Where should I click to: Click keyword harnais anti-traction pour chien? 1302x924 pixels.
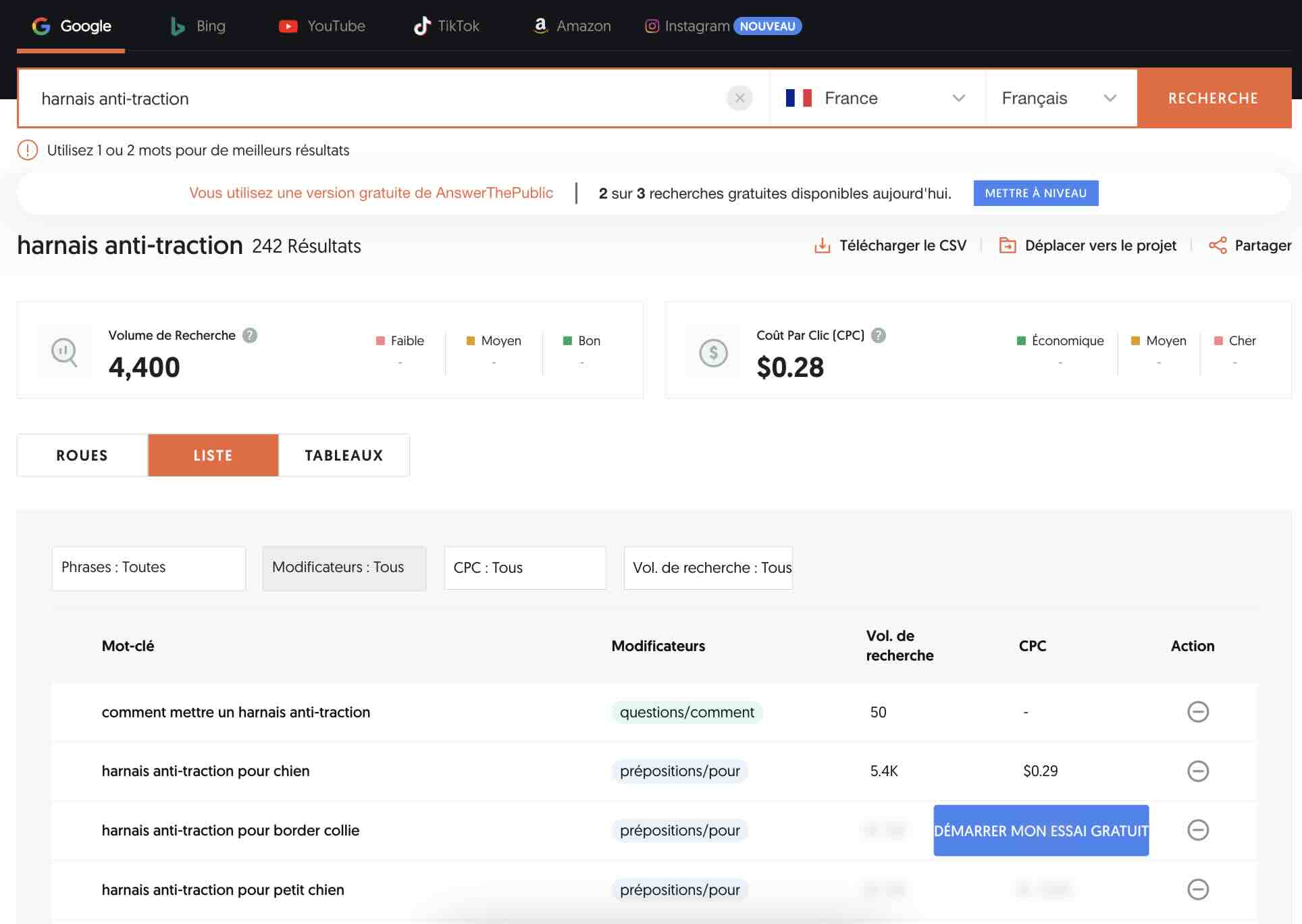(x=205, y=771)
